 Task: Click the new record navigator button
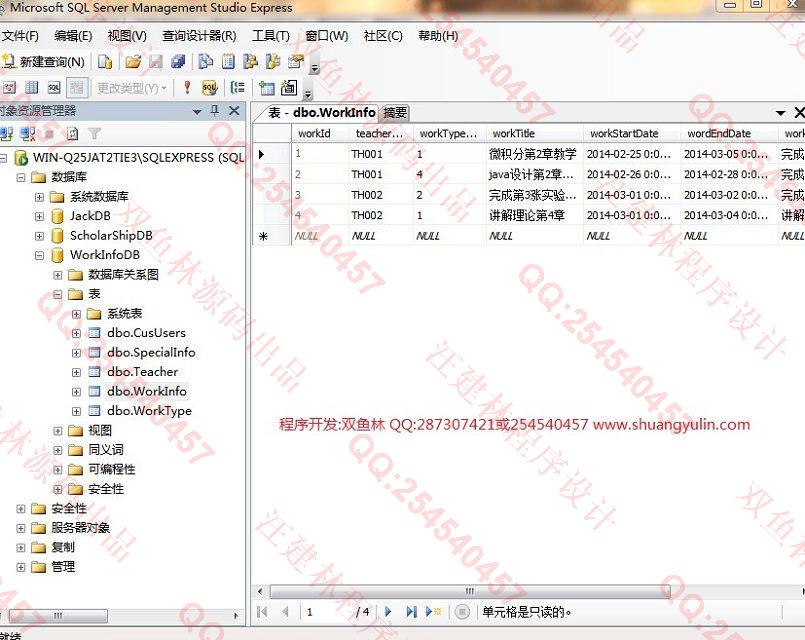(x=433, y=611)
